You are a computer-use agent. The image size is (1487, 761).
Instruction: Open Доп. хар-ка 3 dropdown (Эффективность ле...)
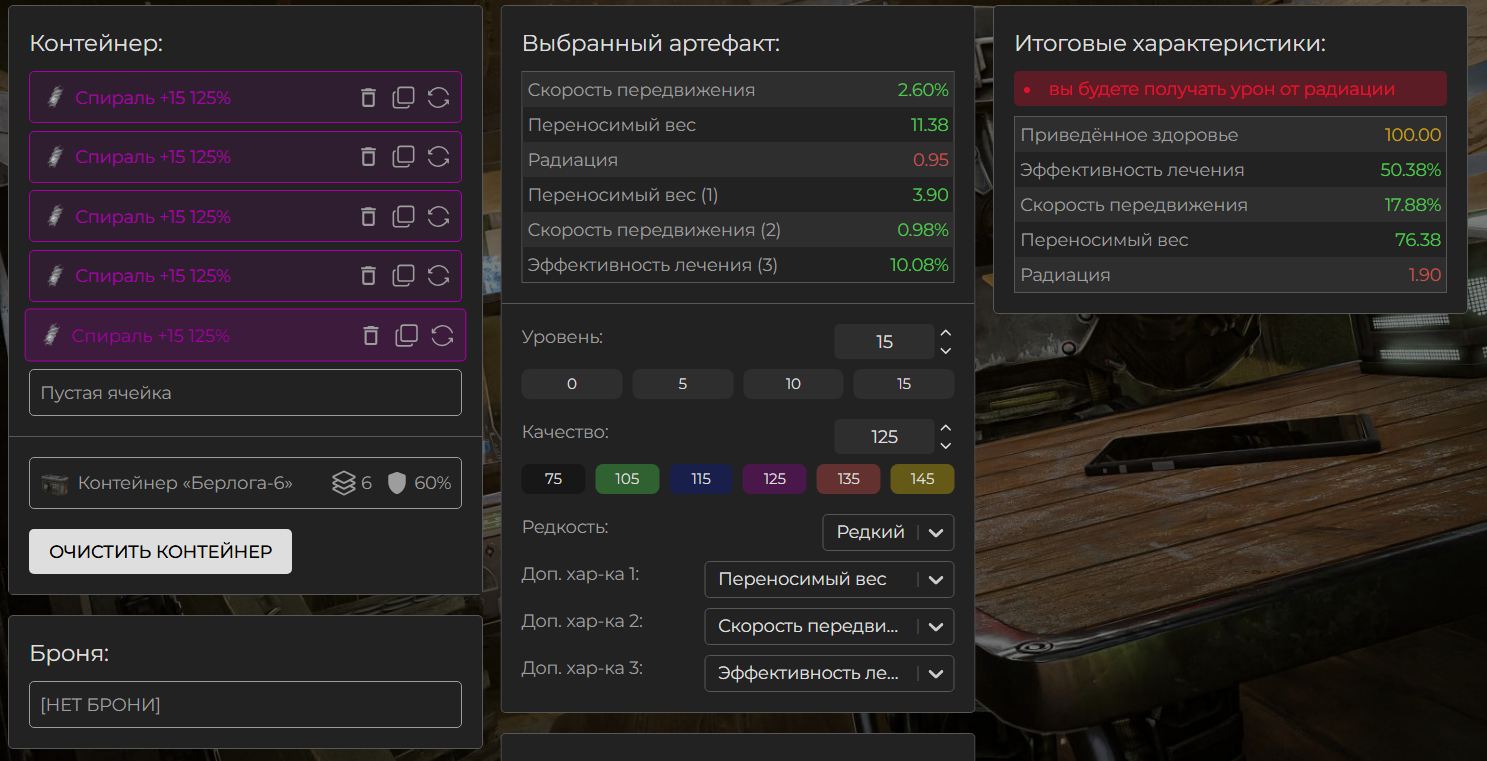829,673
